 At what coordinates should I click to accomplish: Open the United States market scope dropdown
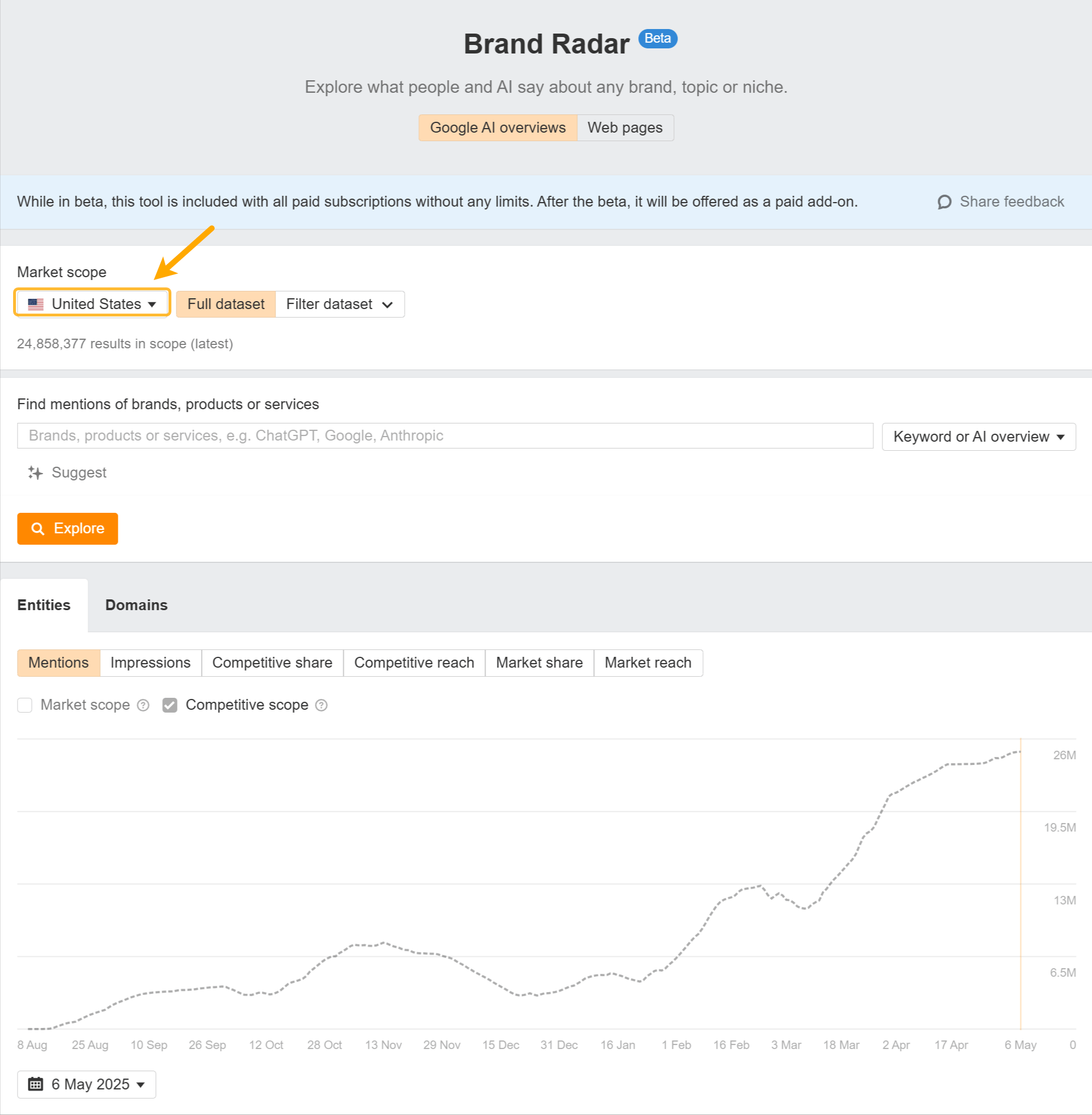pyautogui.click(x=92, y=303)
